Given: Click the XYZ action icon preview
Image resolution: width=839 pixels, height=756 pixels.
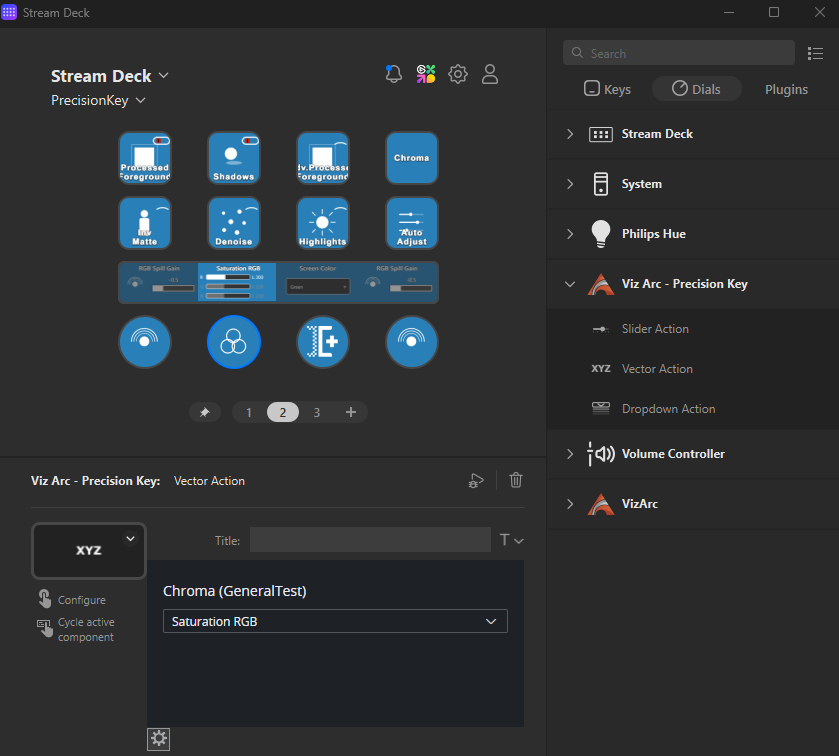Looking at the screenshot, I should [x=89, y=551].
